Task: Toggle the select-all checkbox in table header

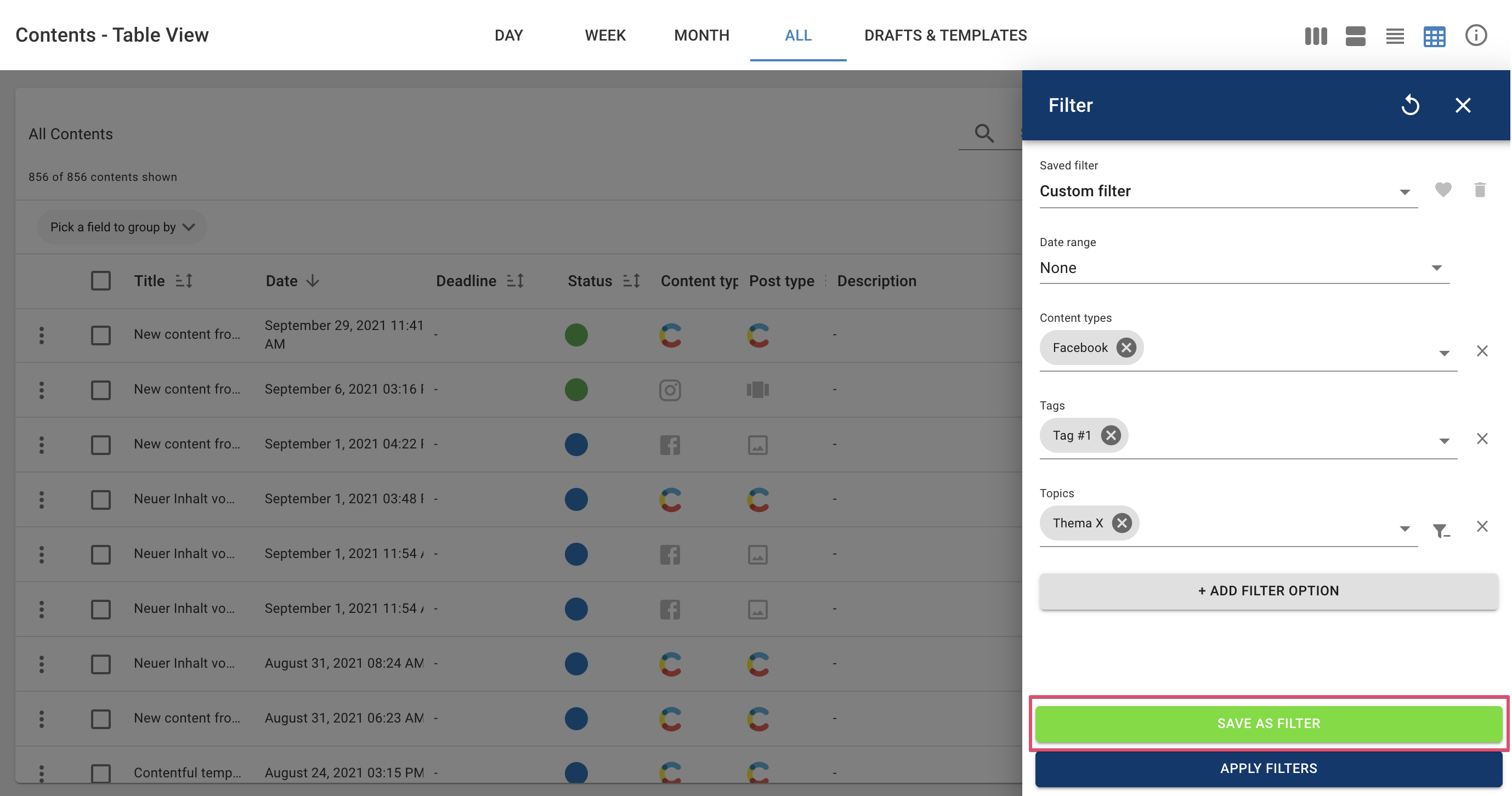Action: pyautogui.click(x=100, y=281)
